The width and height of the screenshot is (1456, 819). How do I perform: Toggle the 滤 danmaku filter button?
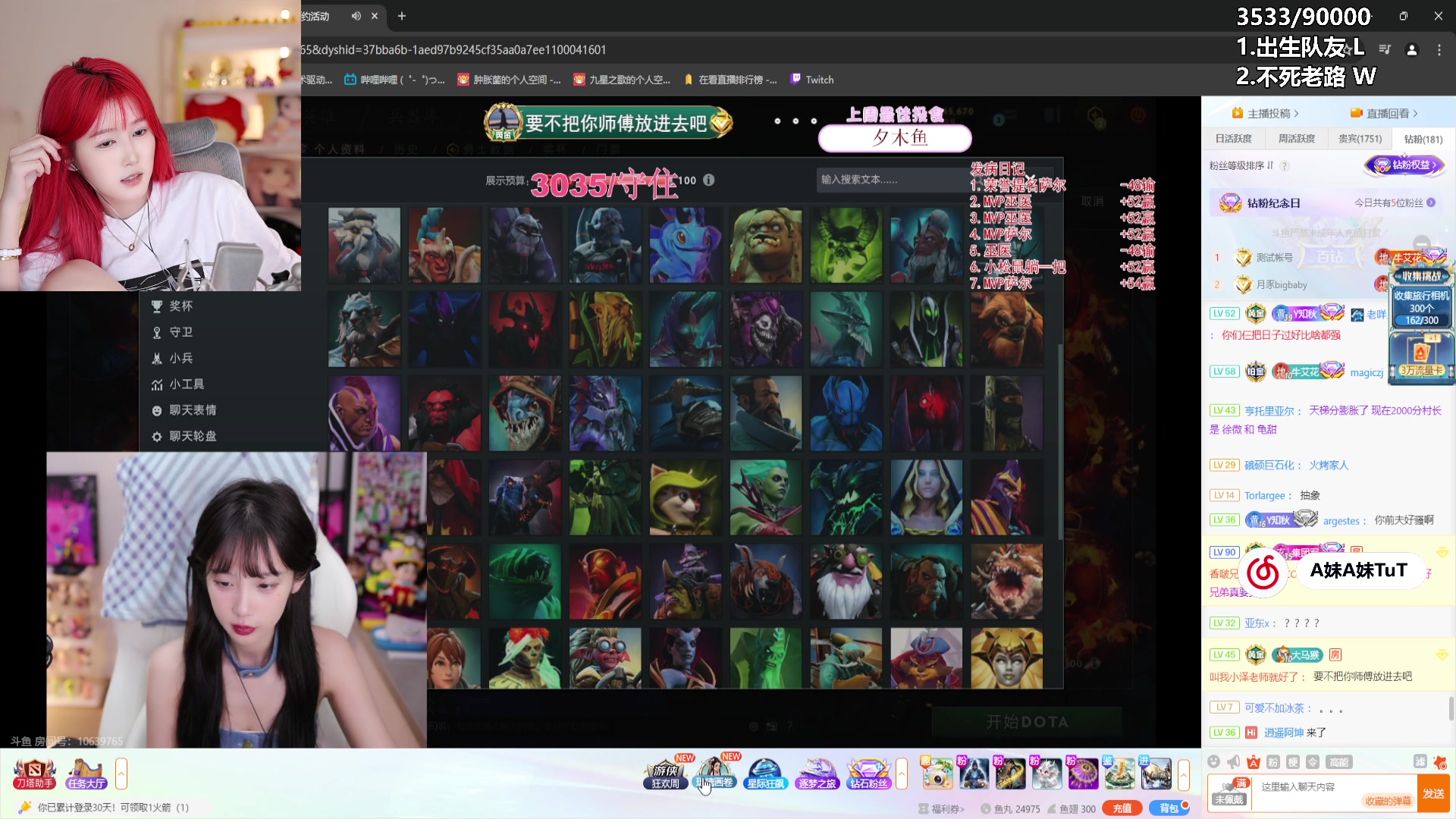click(x=1420, y=762)
